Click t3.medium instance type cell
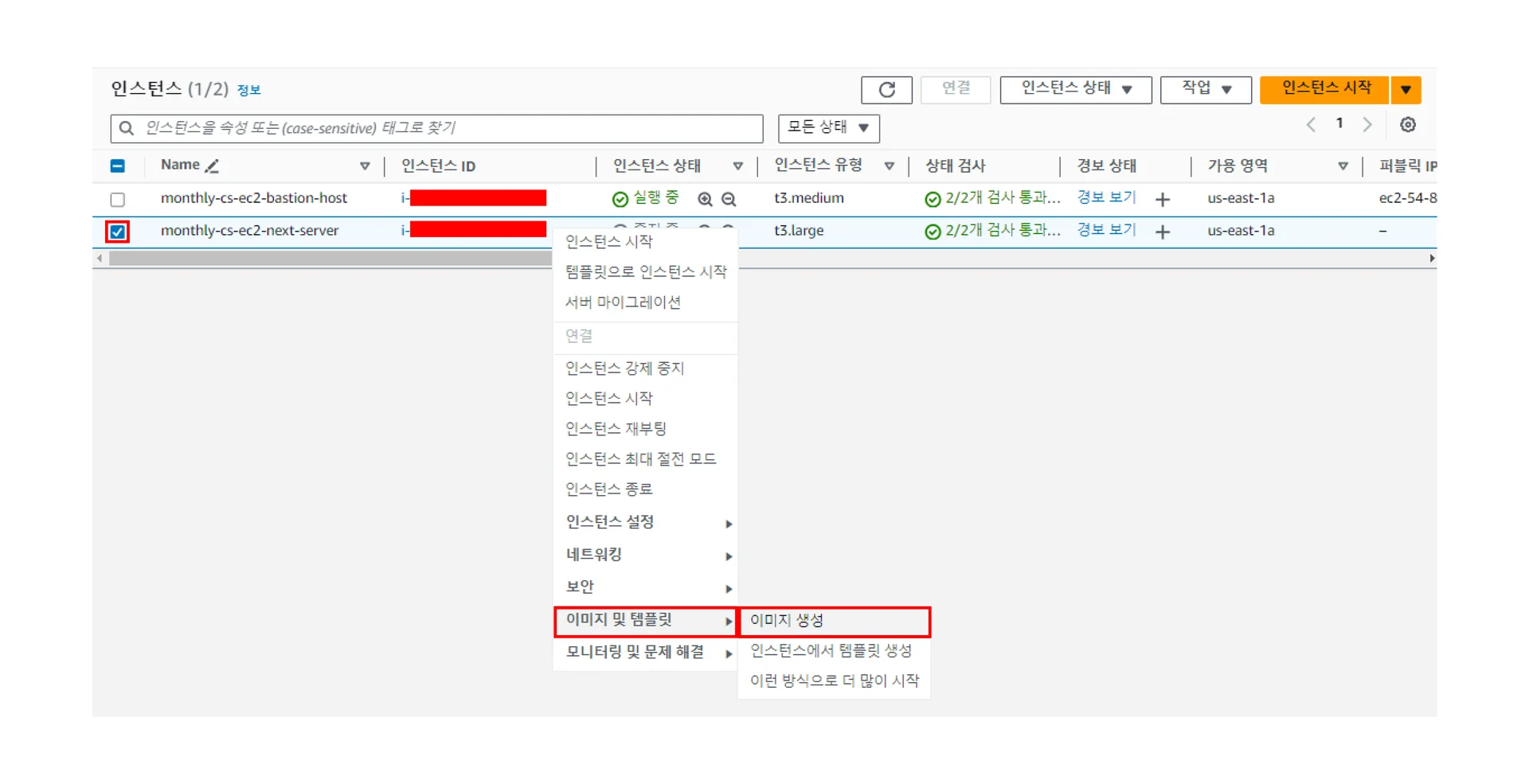Viewport: 1529px width, 784px height. (x=809, y=198)
